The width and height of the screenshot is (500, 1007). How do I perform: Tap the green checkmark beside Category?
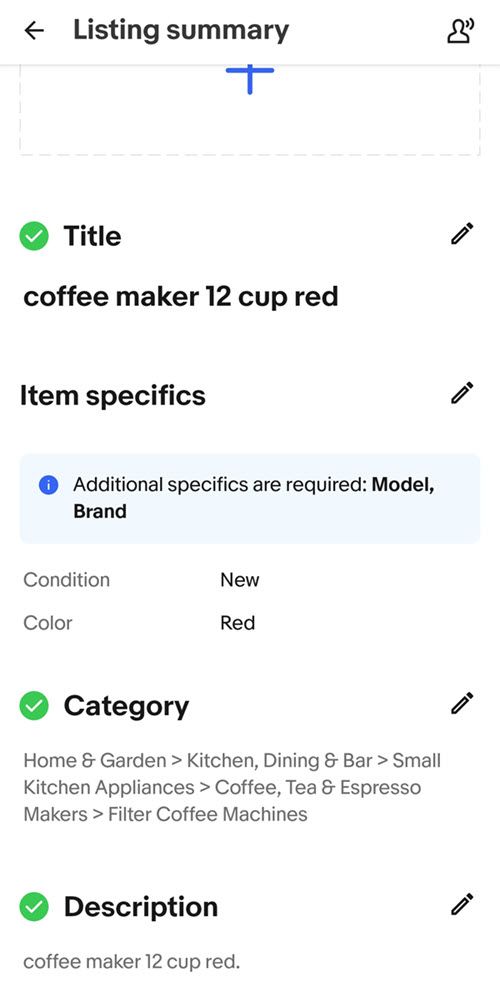[34, 706]
